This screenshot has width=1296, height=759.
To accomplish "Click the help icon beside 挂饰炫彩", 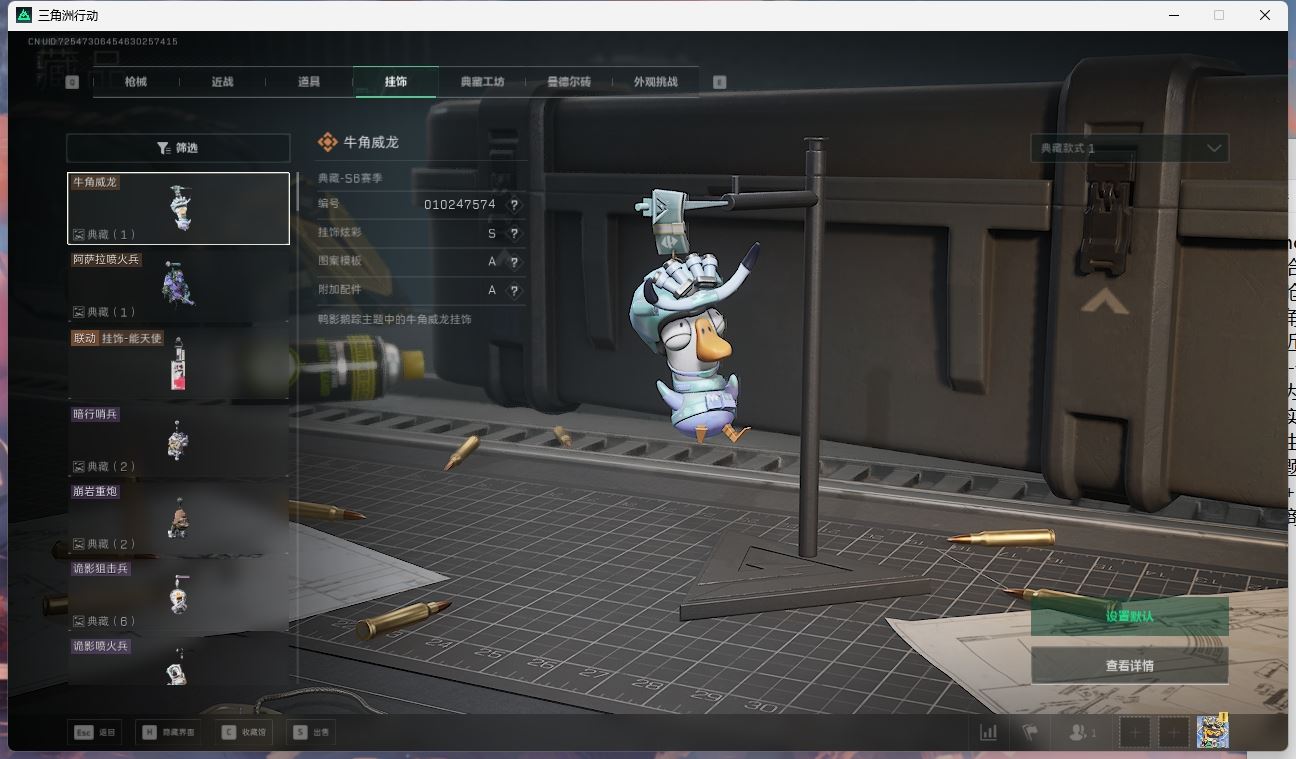I will click(x=514, y=233).
